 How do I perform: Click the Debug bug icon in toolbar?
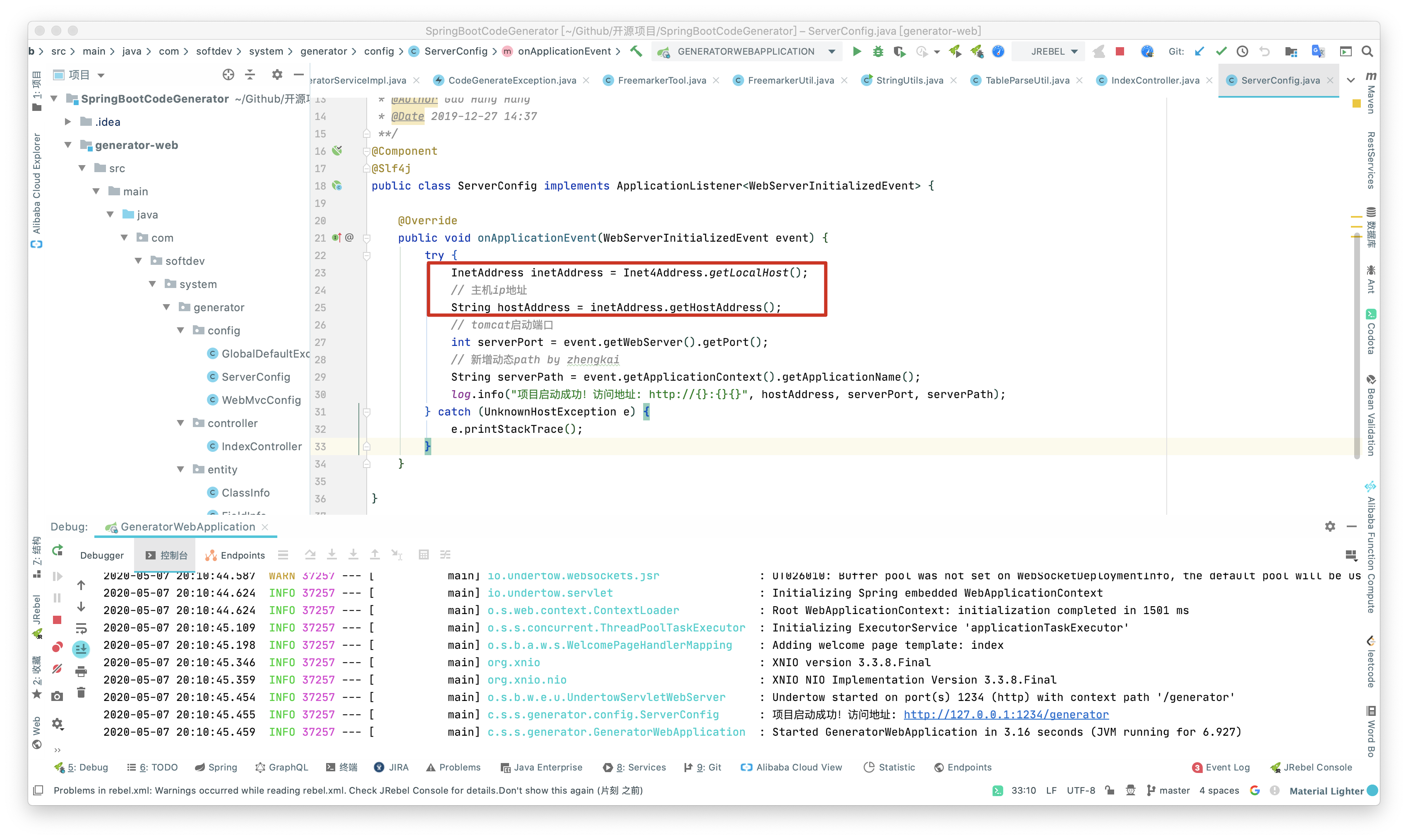877,51
